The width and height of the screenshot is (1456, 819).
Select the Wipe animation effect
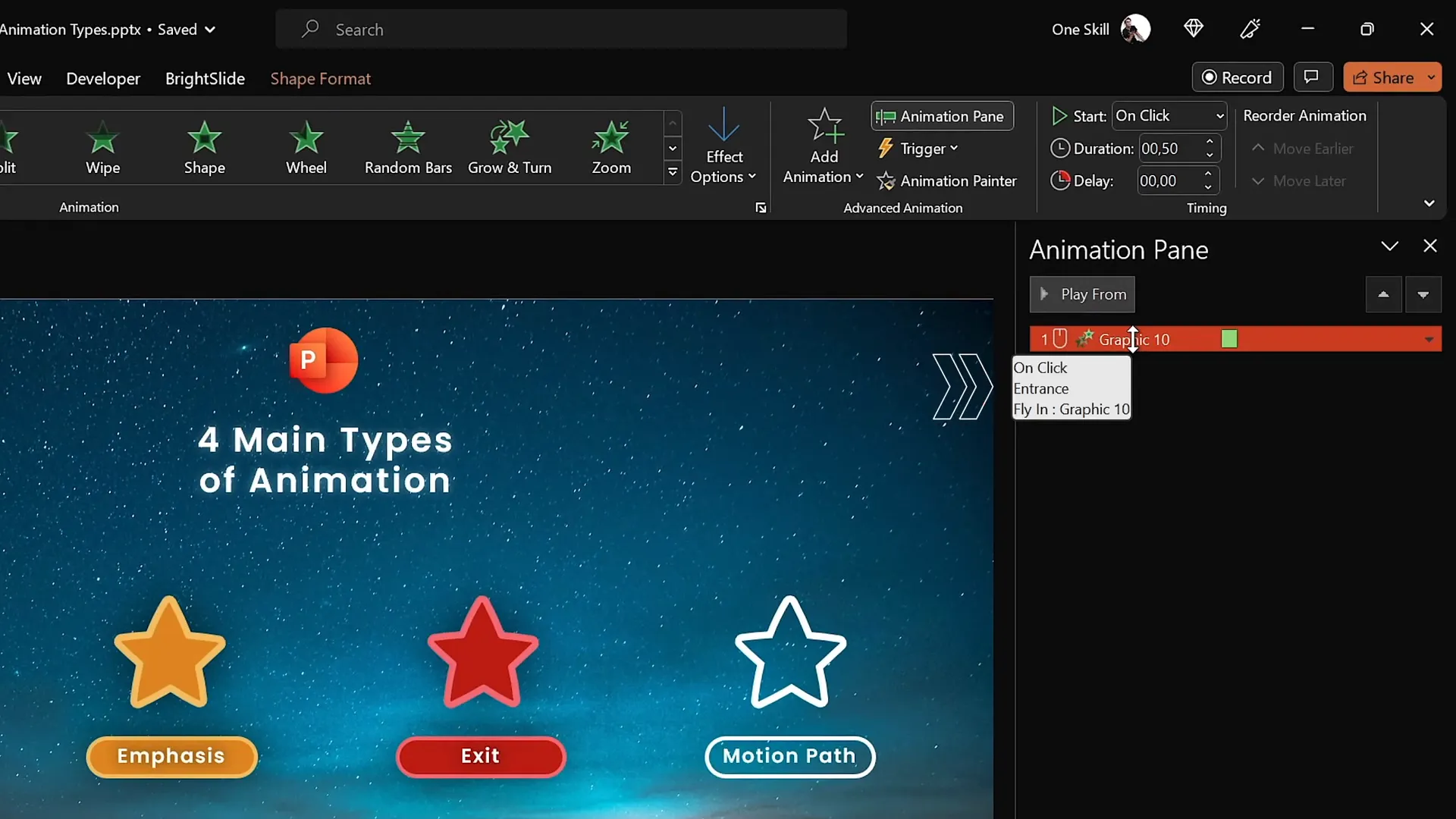tap(103, 148)
